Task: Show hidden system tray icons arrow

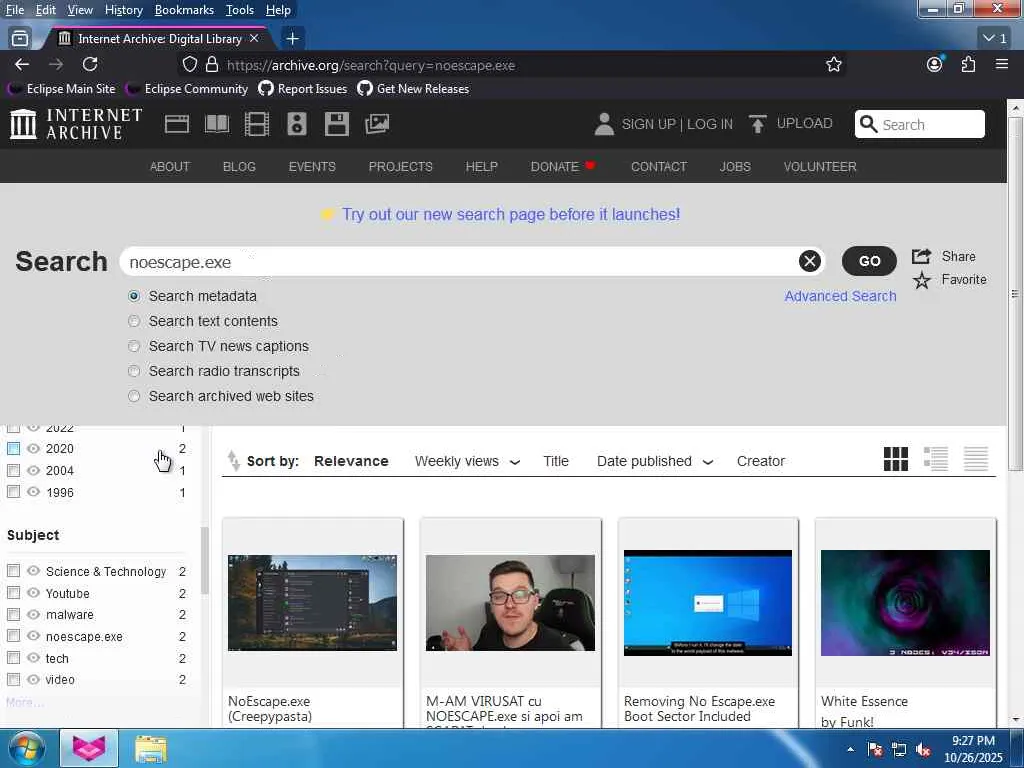Action: 850,750
